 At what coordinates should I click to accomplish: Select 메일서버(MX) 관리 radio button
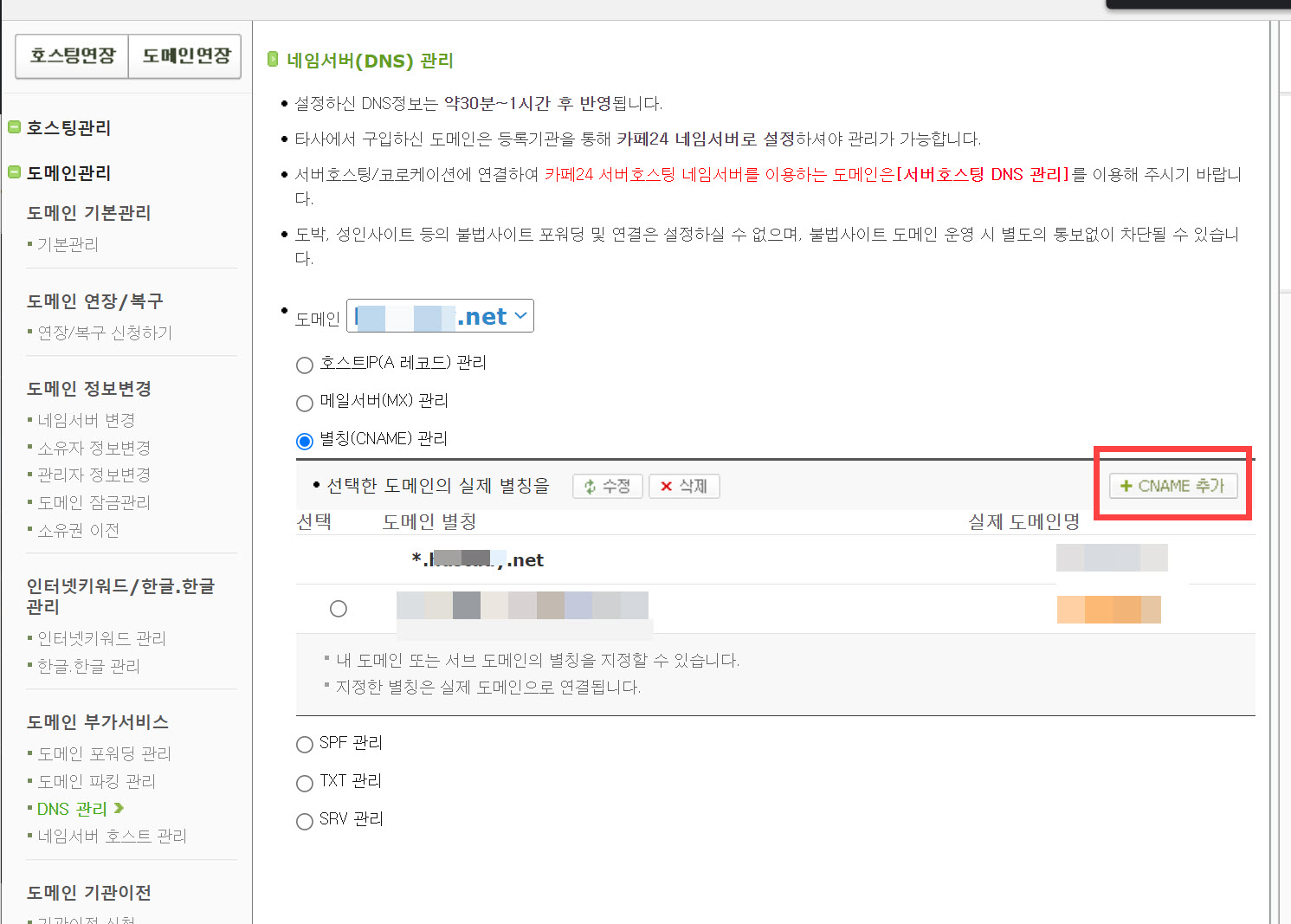pos(304,403)
